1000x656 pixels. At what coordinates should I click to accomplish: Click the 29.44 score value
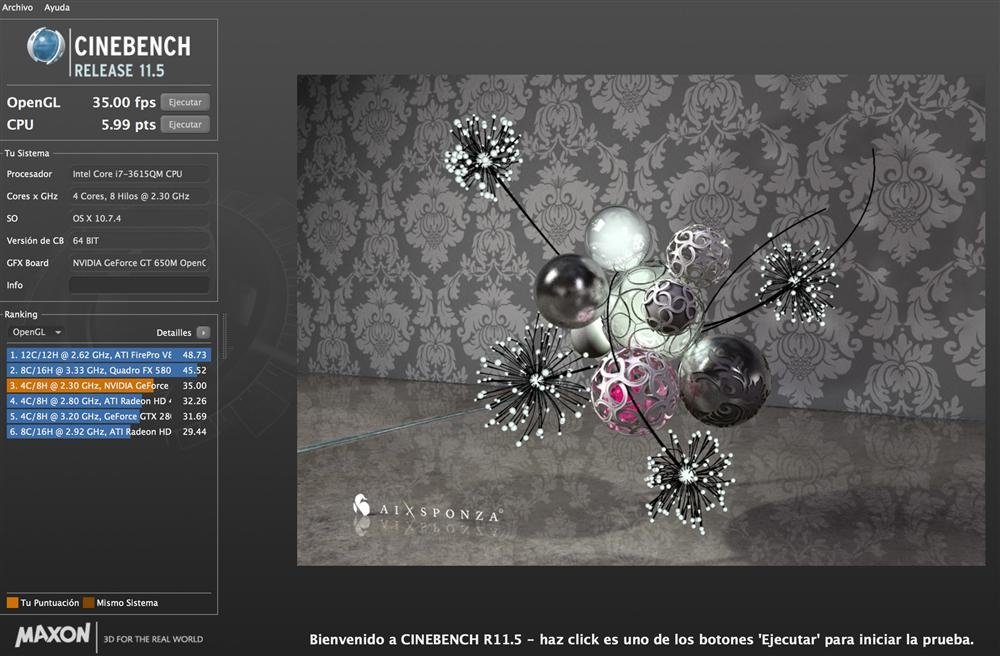point(195,431)
